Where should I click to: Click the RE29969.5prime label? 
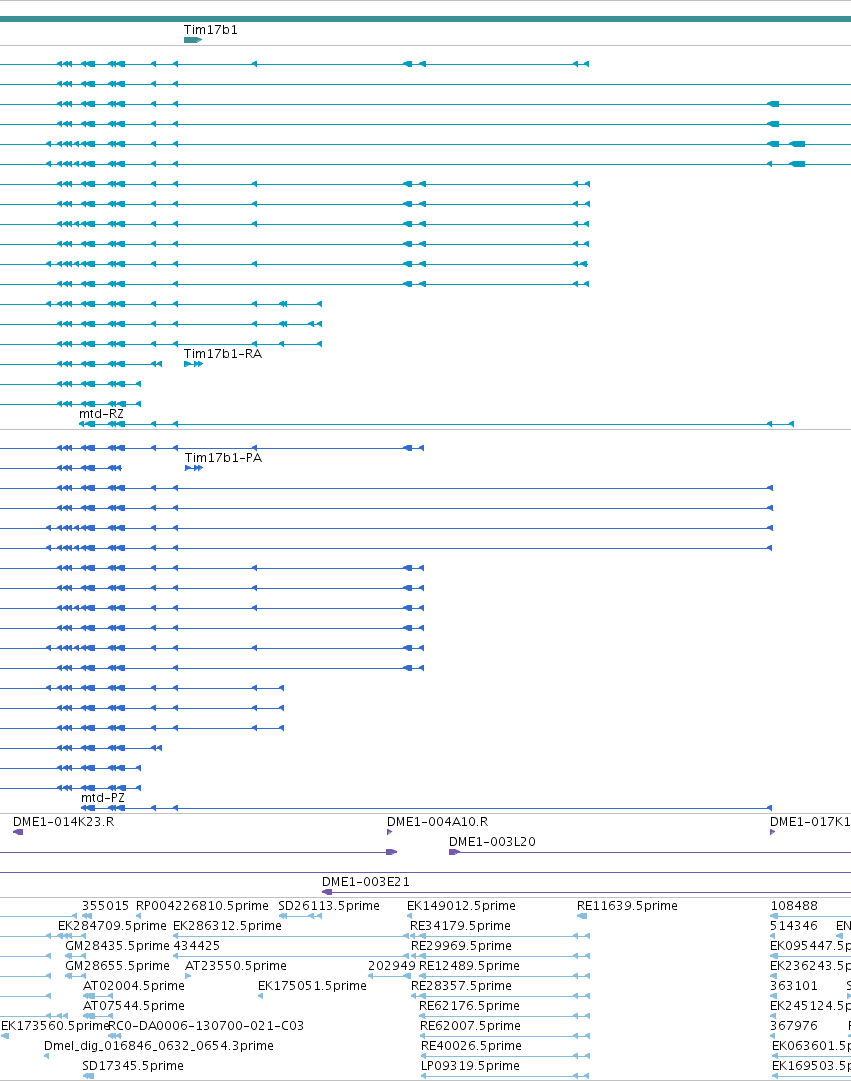click(x=461, y=946)
